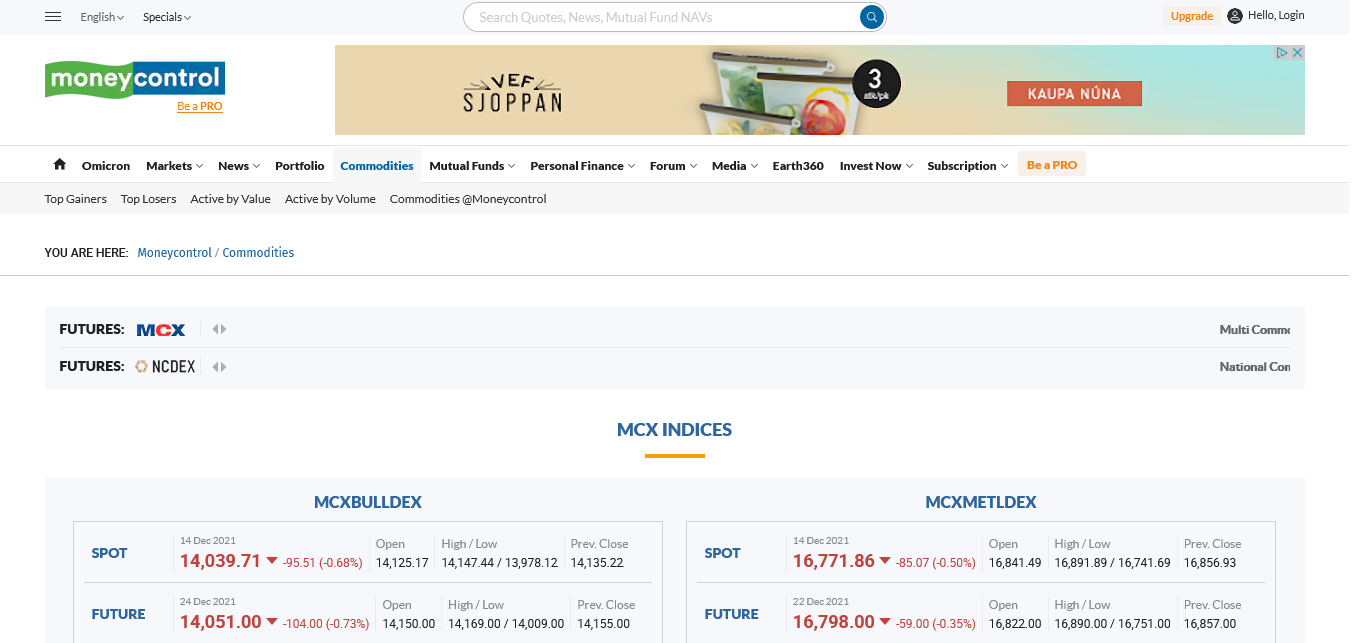Click the NCDEX futures logo
The image size is (1366, 643).
click(x=166, y=367)
